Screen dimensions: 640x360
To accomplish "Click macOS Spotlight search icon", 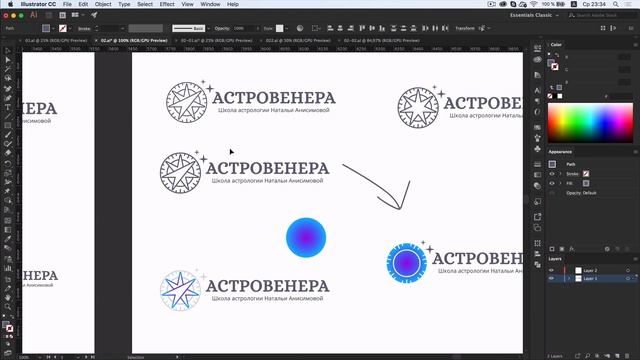I will click(x=616, y=4).
